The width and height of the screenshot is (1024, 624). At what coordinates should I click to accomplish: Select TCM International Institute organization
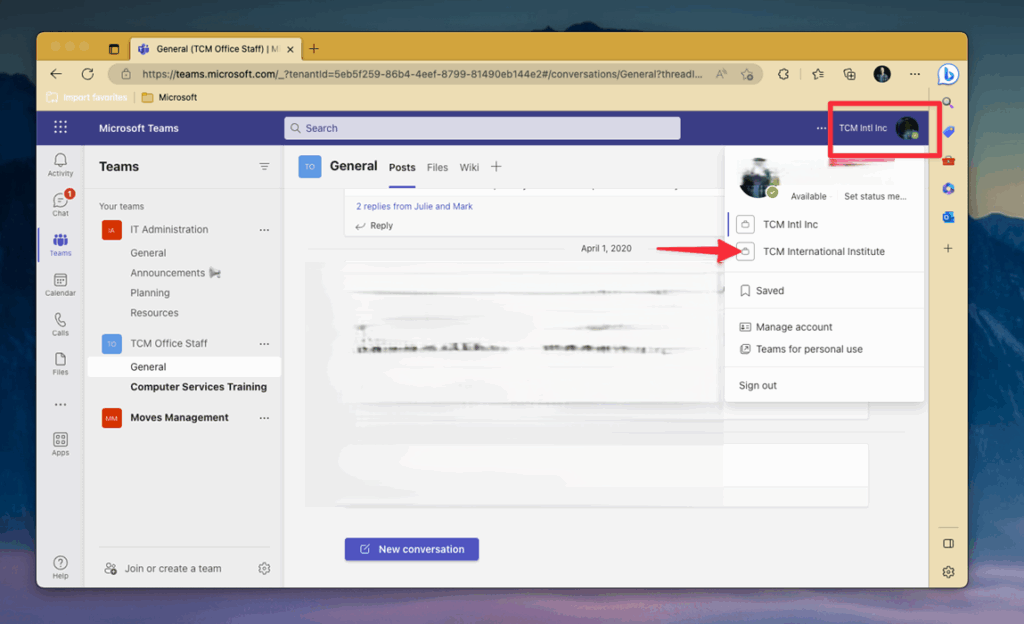pos(823,252)
